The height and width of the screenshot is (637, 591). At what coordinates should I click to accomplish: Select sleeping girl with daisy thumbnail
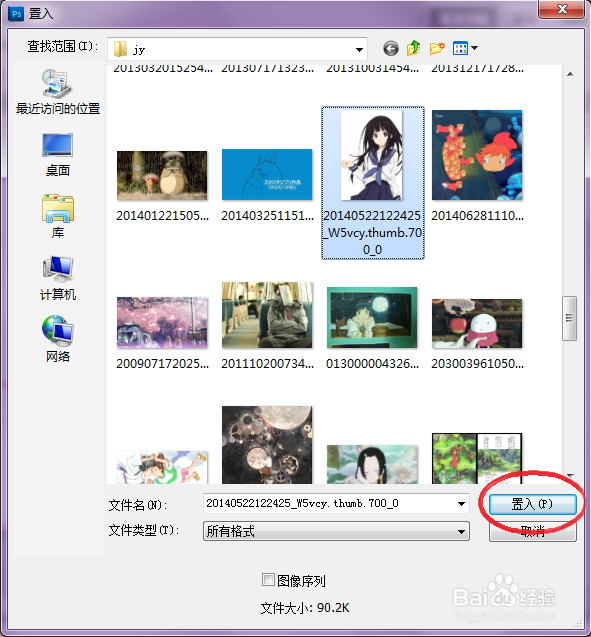[372, 464]
